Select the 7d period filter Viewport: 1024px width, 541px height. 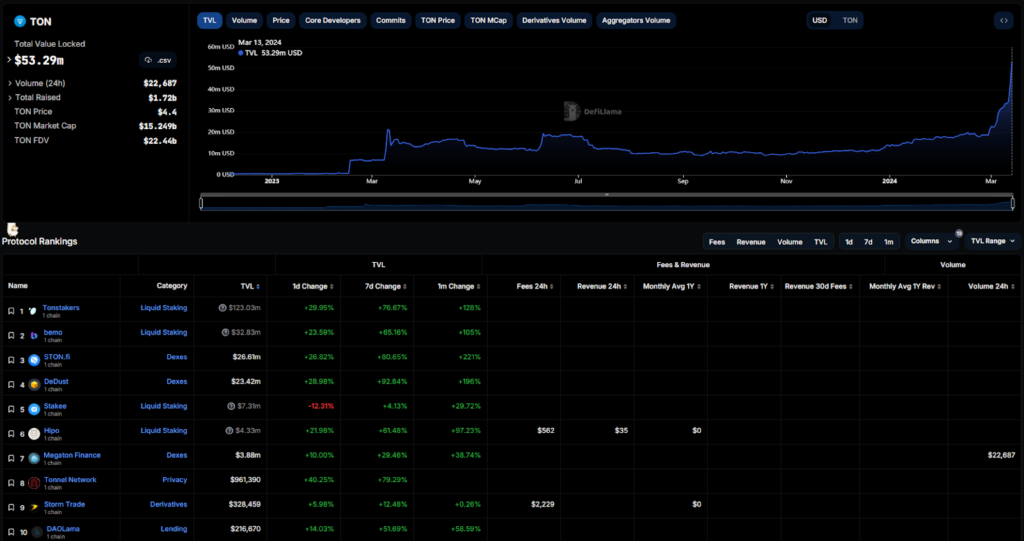pos(868,242)
